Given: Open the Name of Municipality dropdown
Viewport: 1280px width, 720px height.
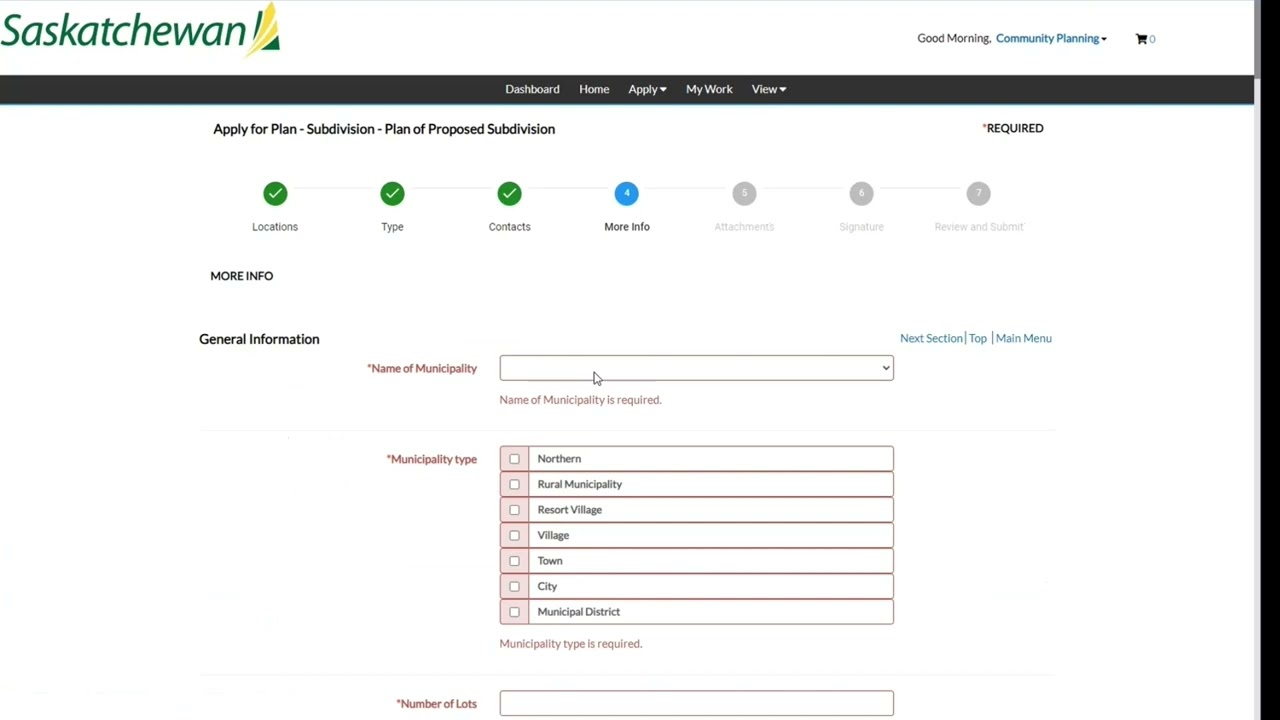Looking at the screenshot, I should [696, 368].
